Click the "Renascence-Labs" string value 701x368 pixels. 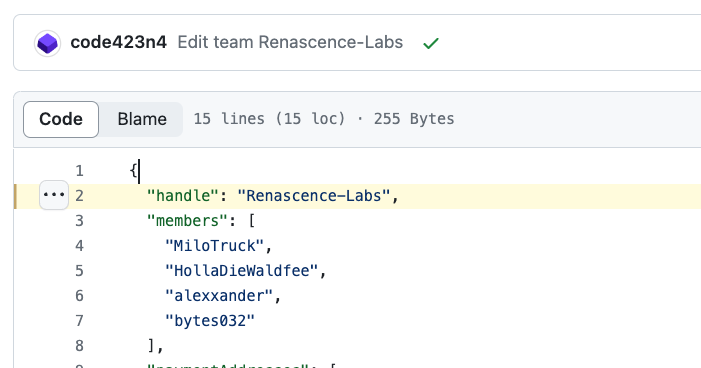point(313,196)
